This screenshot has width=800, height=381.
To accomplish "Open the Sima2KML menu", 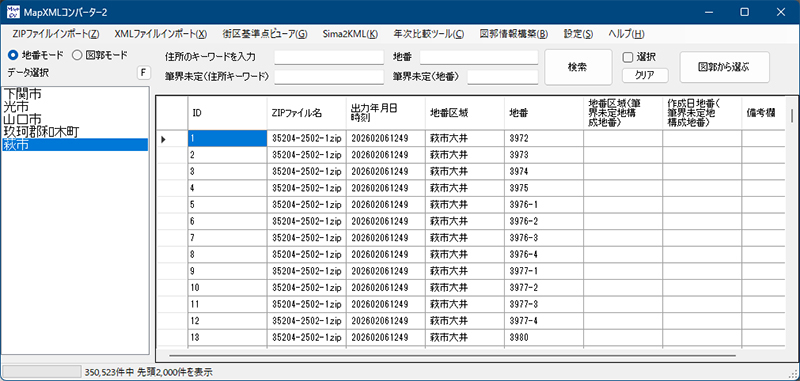I will coord(350,34).
